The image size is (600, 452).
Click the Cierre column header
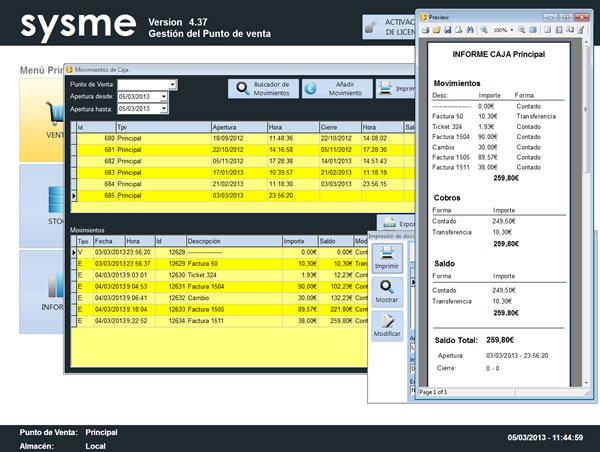pos(340,127)
